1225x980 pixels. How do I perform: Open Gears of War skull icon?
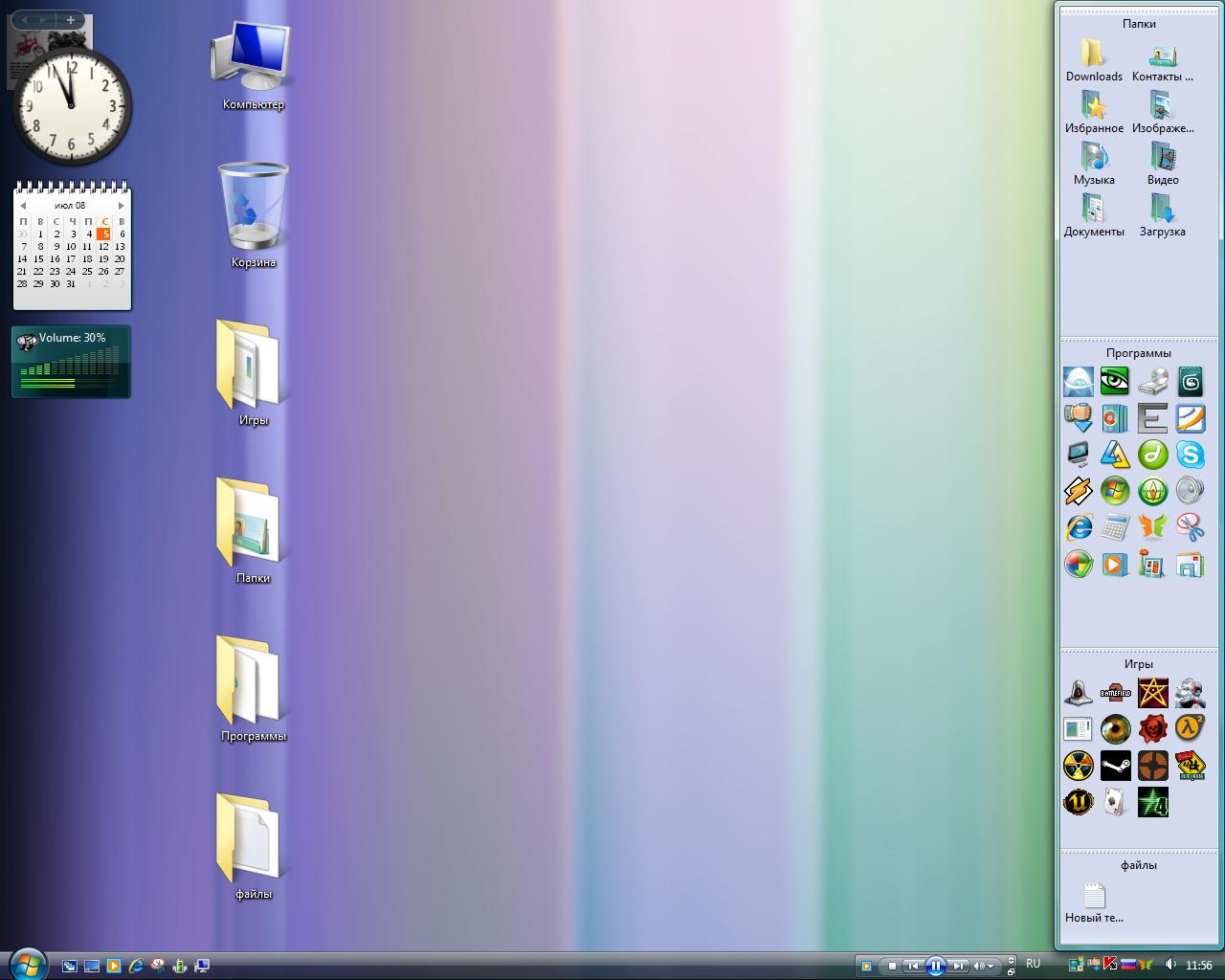1152,728
